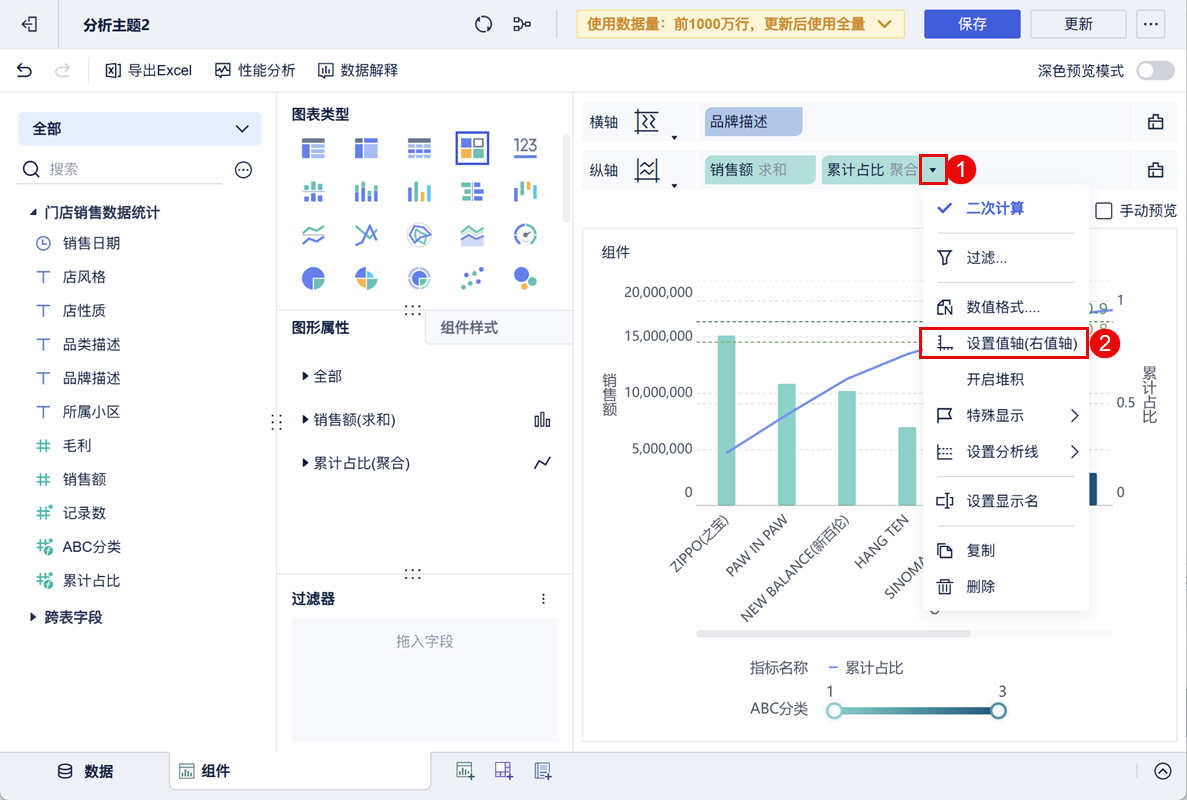The width and height of the screenshot is (1187, 800).
Task: Click the add component icon in bottom bar
Action: [466, 770]
